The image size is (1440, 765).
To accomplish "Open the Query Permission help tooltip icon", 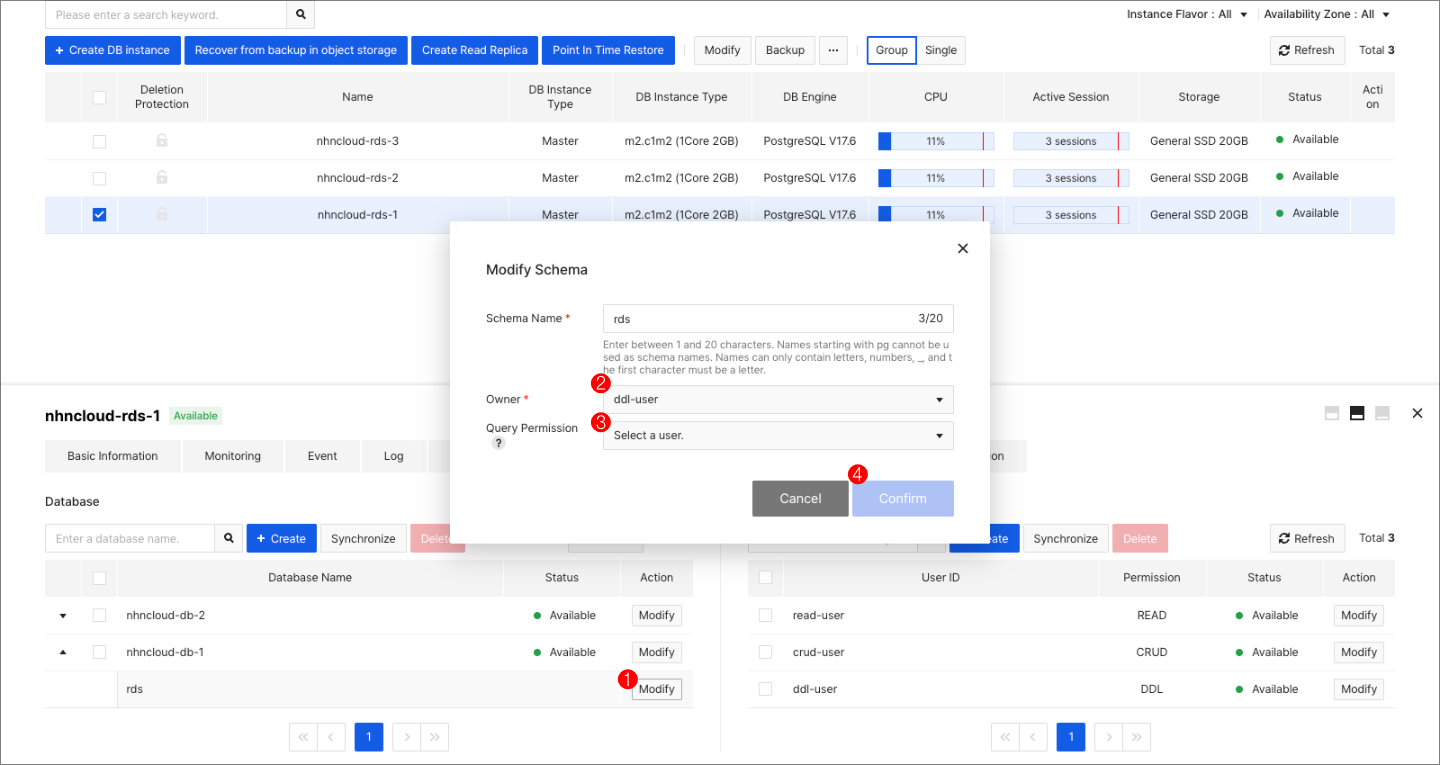I will (x=498, y=442).
